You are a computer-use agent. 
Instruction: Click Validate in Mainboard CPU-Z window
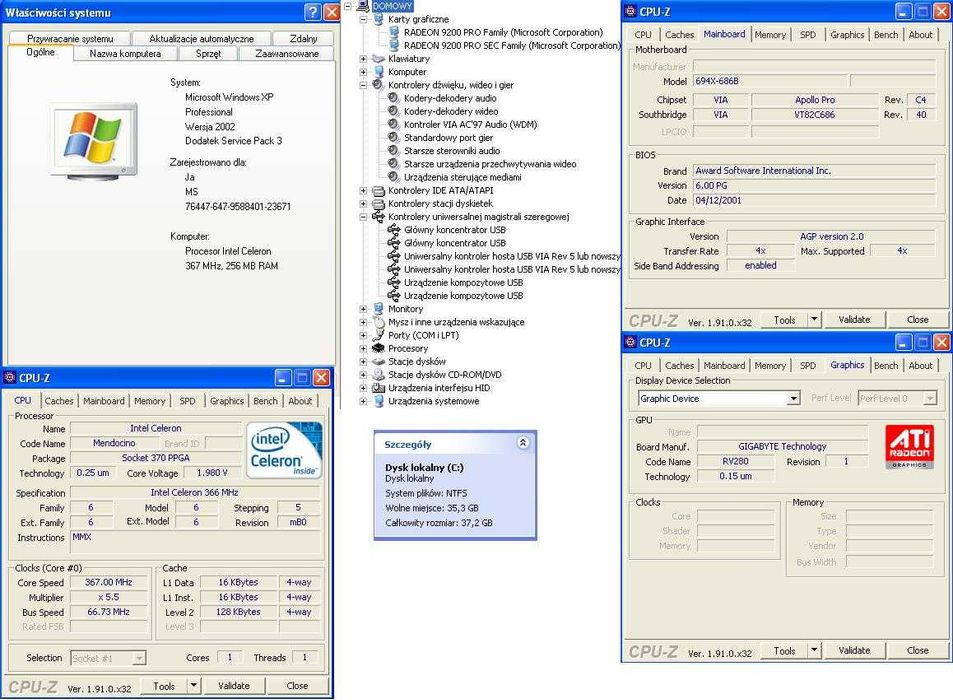(x=854, y=319)
